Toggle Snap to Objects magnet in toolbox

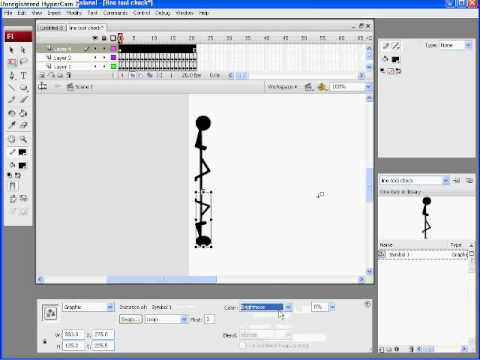[x=12, y=186]
